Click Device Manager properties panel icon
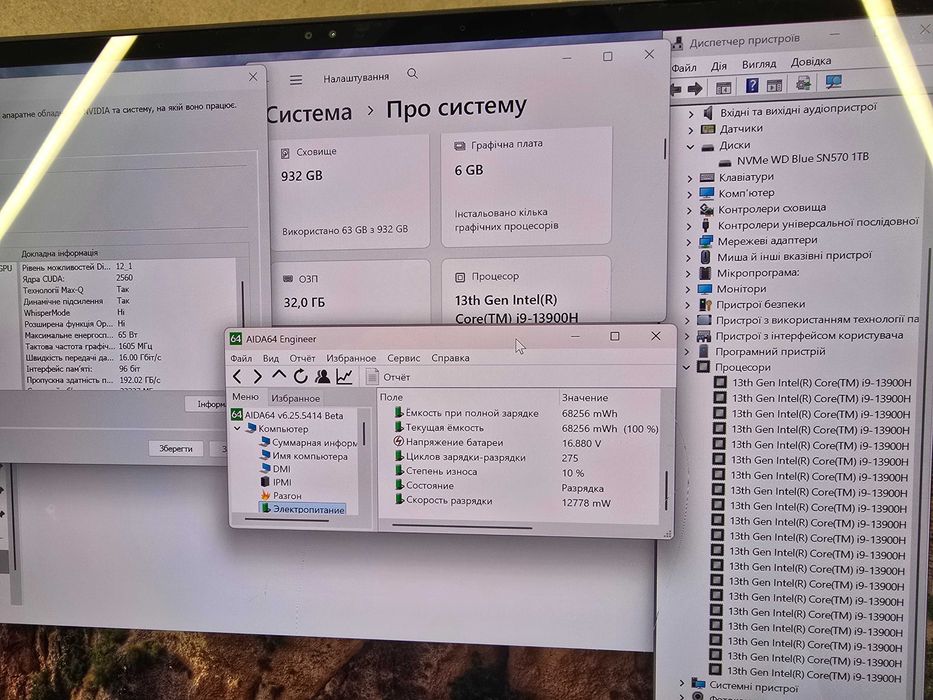 774,86
